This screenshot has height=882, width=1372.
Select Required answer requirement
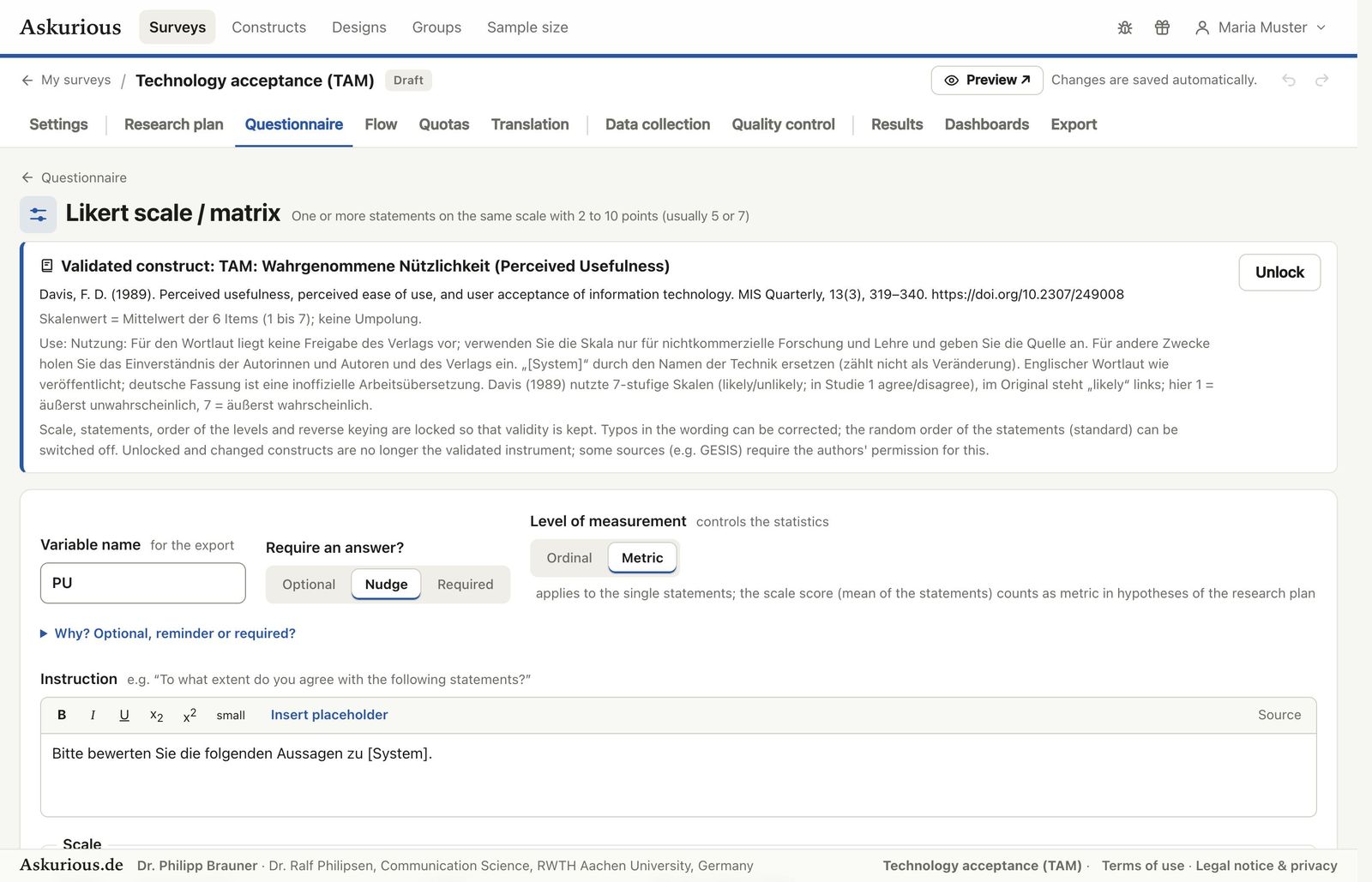pos(465,585)
